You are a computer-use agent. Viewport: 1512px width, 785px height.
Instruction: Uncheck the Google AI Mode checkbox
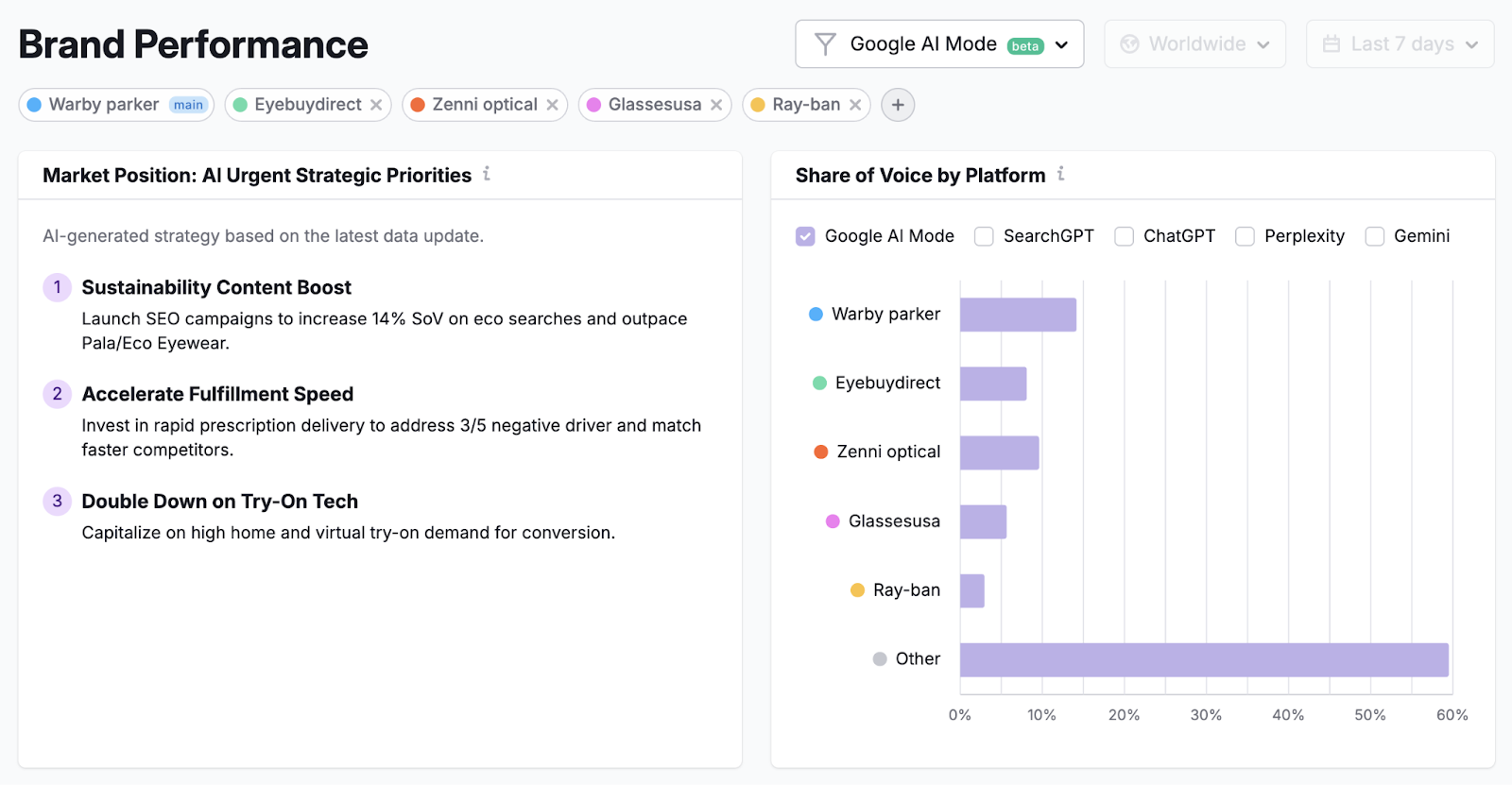click(805, 236)
